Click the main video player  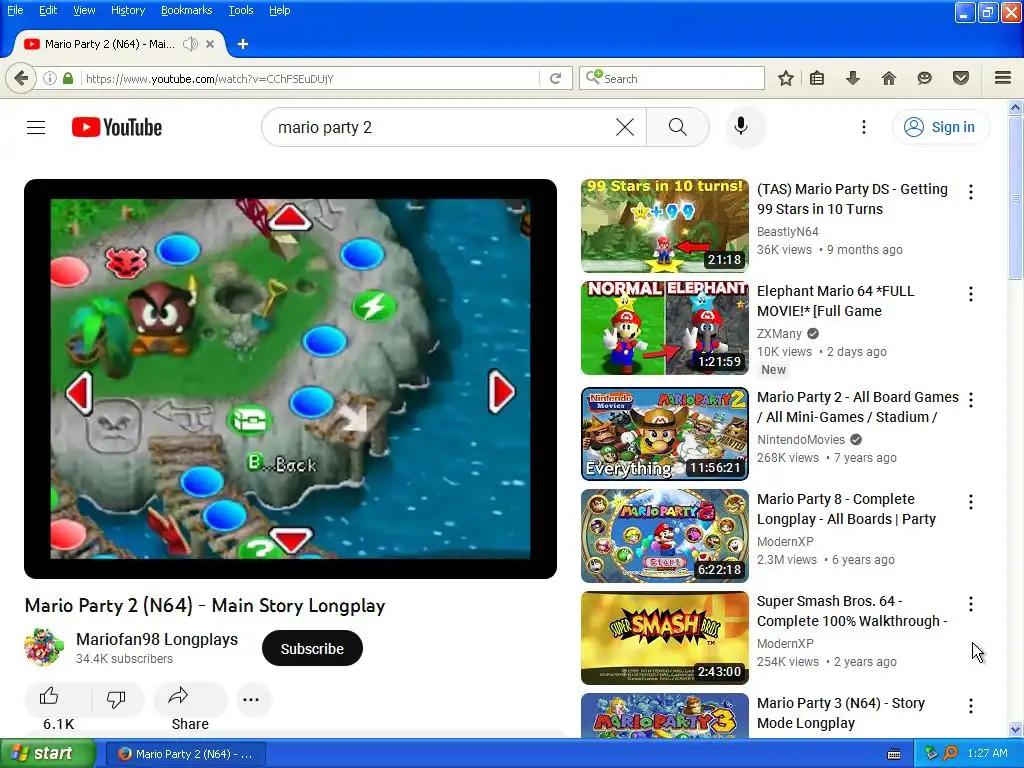pyautogui.click(x=291, y=379)
